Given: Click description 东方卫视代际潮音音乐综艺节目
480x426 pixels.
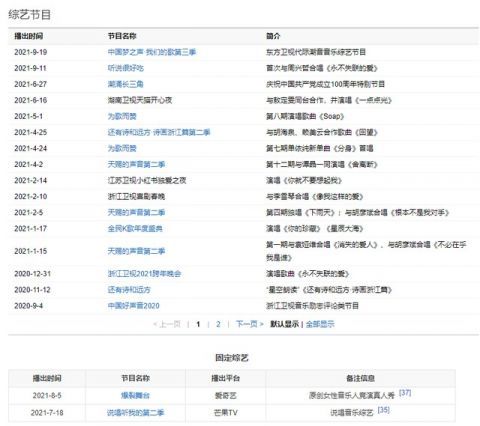Looking at the screenshot, I should 316,52.
